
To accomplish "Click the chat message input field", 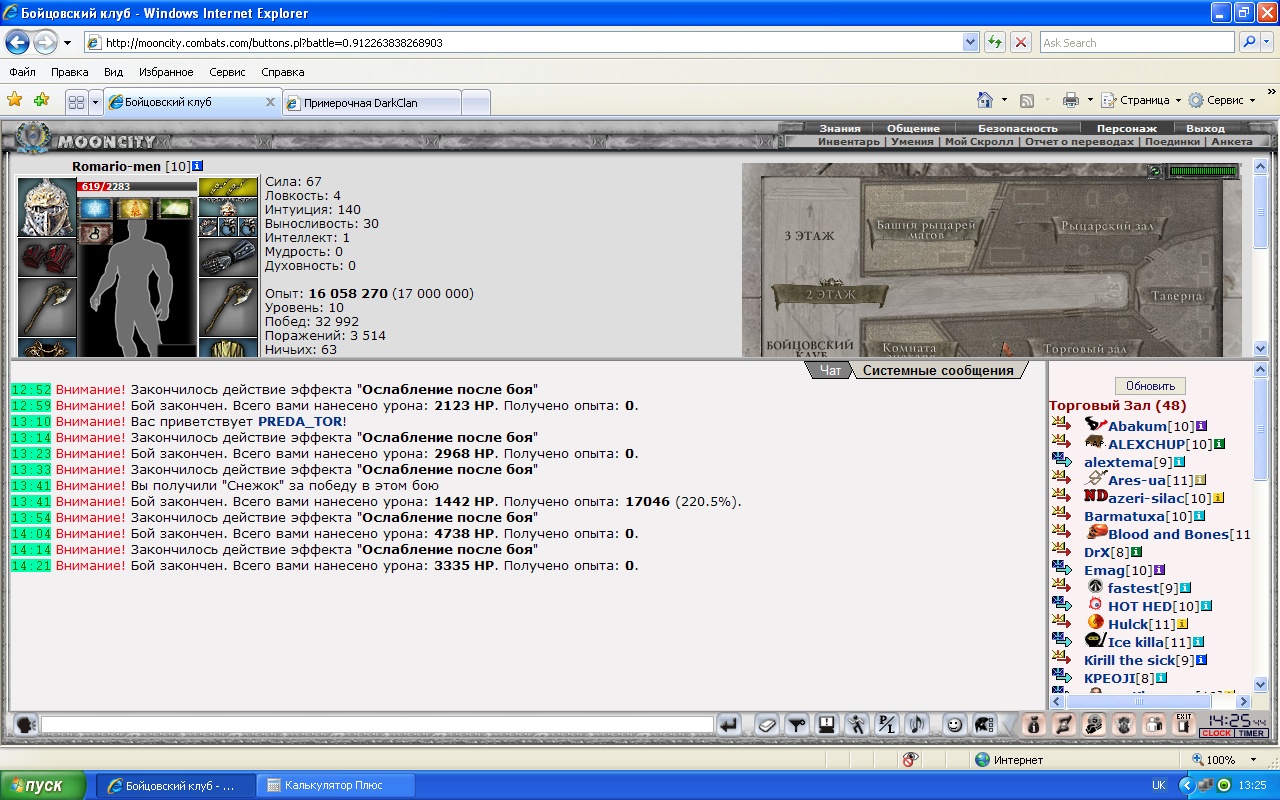I will point(377,725).
